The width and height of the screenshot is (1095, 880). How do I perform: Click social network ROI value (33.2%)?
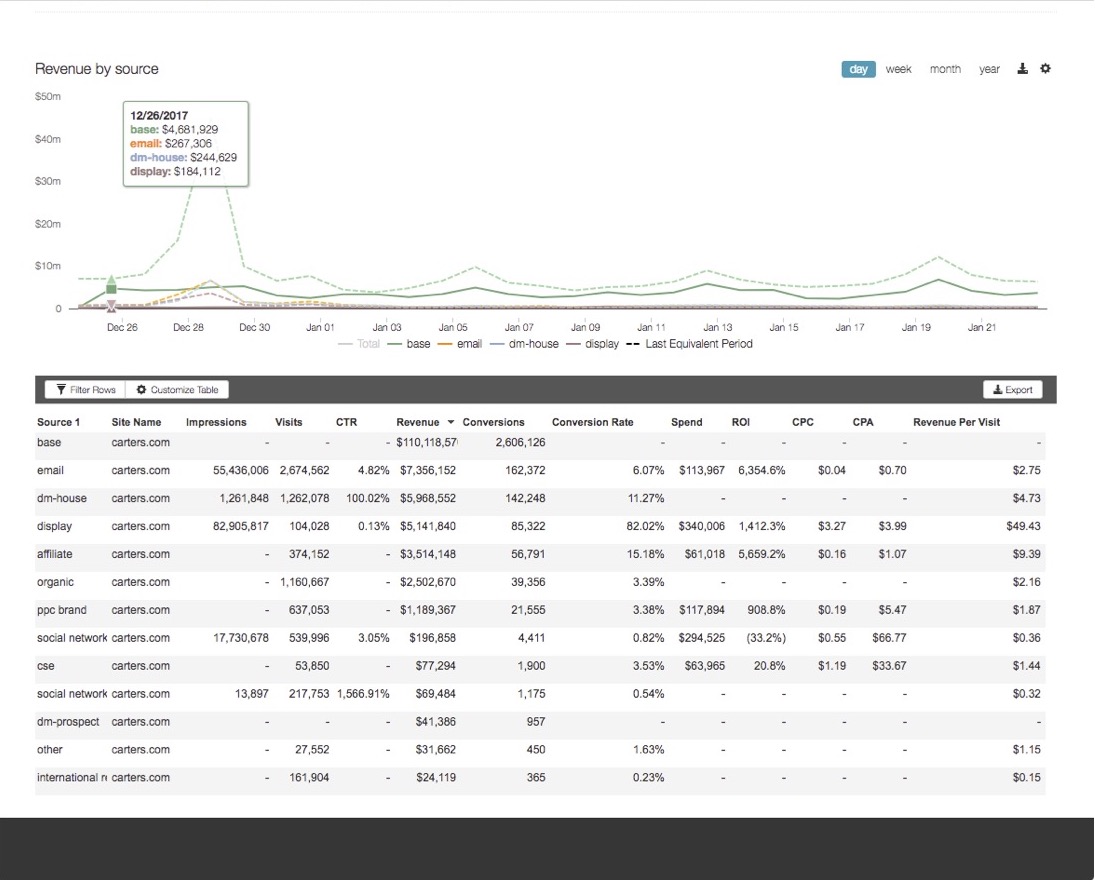[766, 638]
